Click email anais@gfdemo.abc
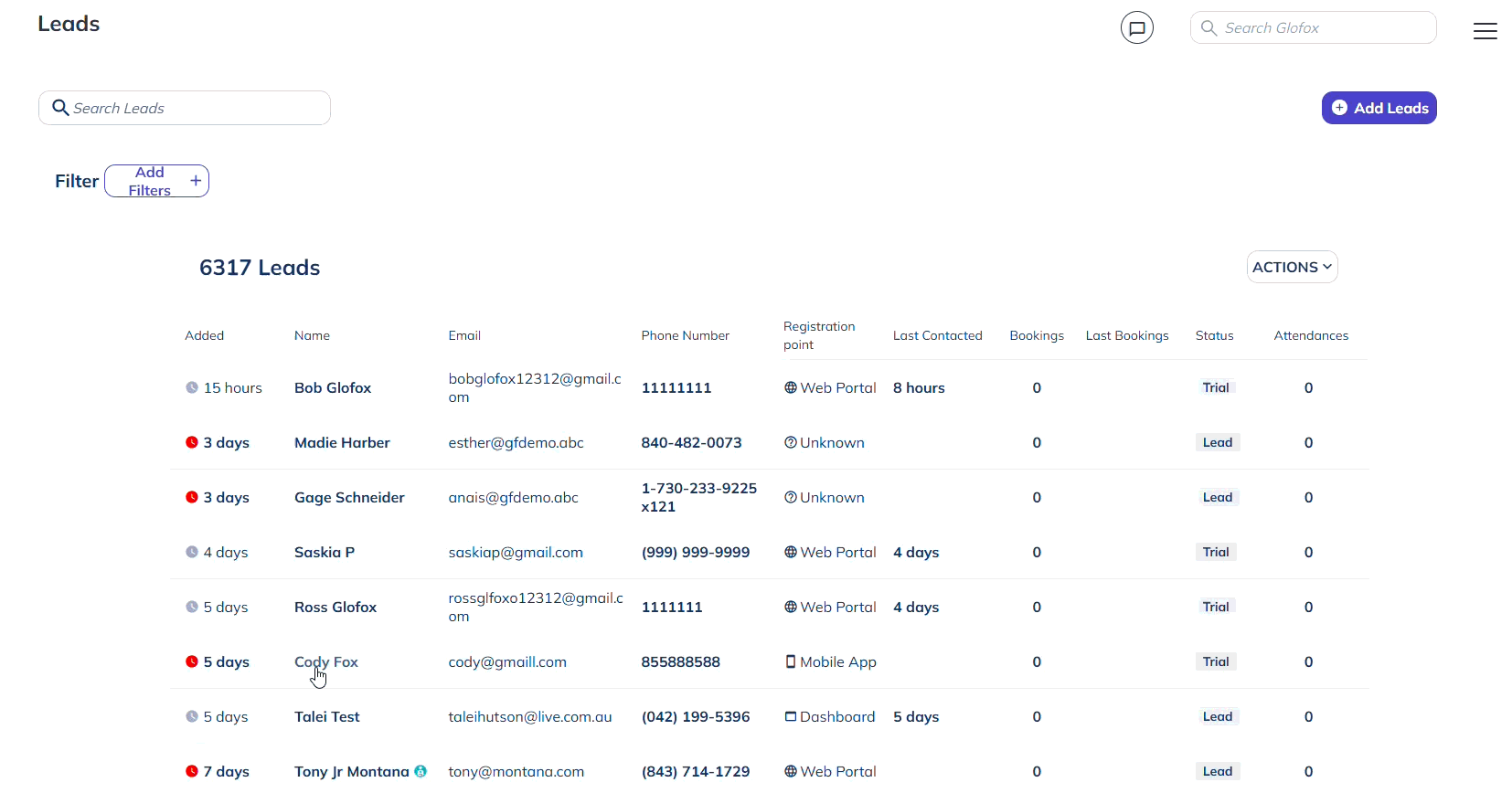Image resolution: width=1512 pixels, height=793 pixels. point(513,497)
